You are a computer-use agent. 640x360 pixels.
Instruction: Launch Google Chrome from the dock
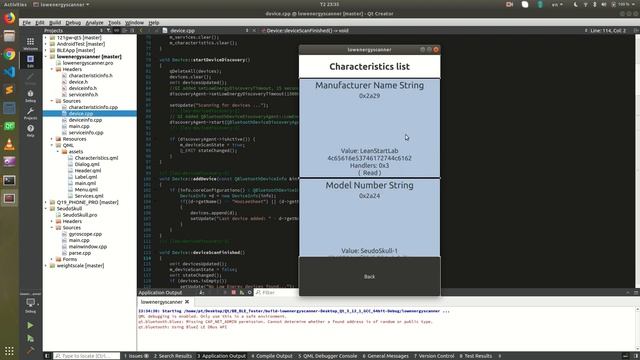coord(9,54)
